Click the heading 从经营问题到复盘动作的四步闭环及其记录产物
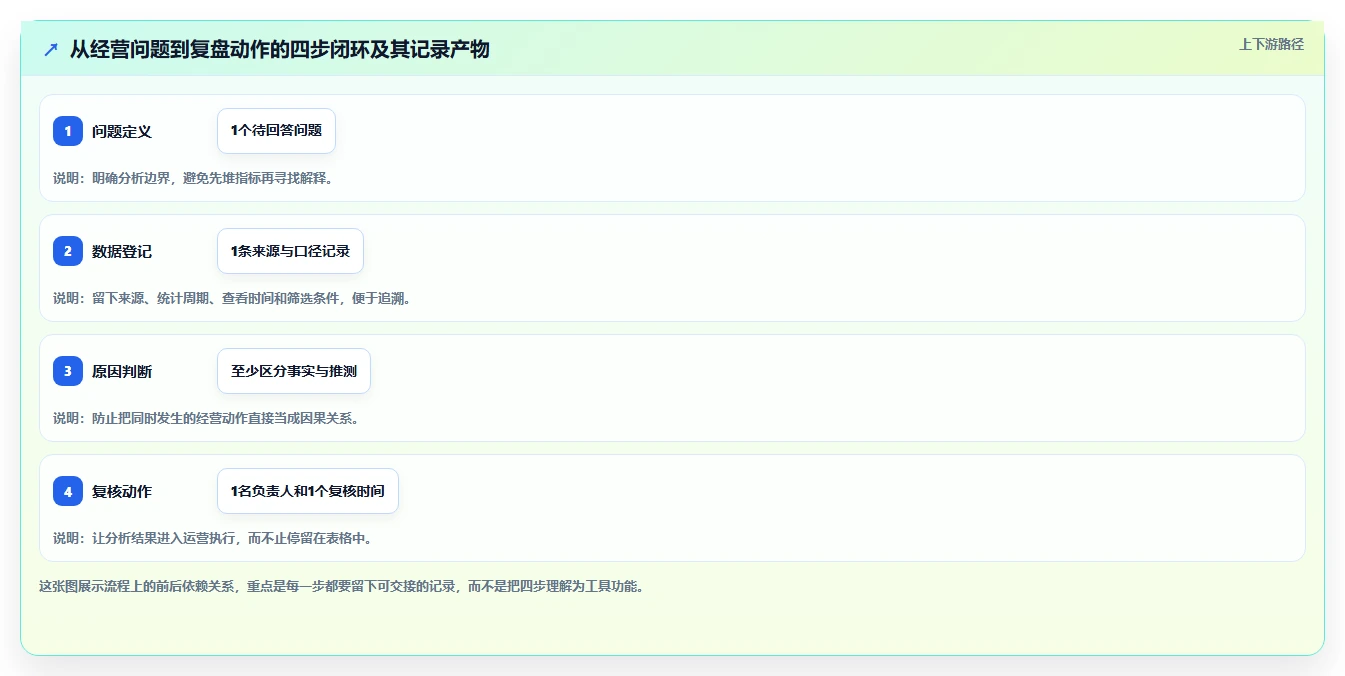 [280, 49]
